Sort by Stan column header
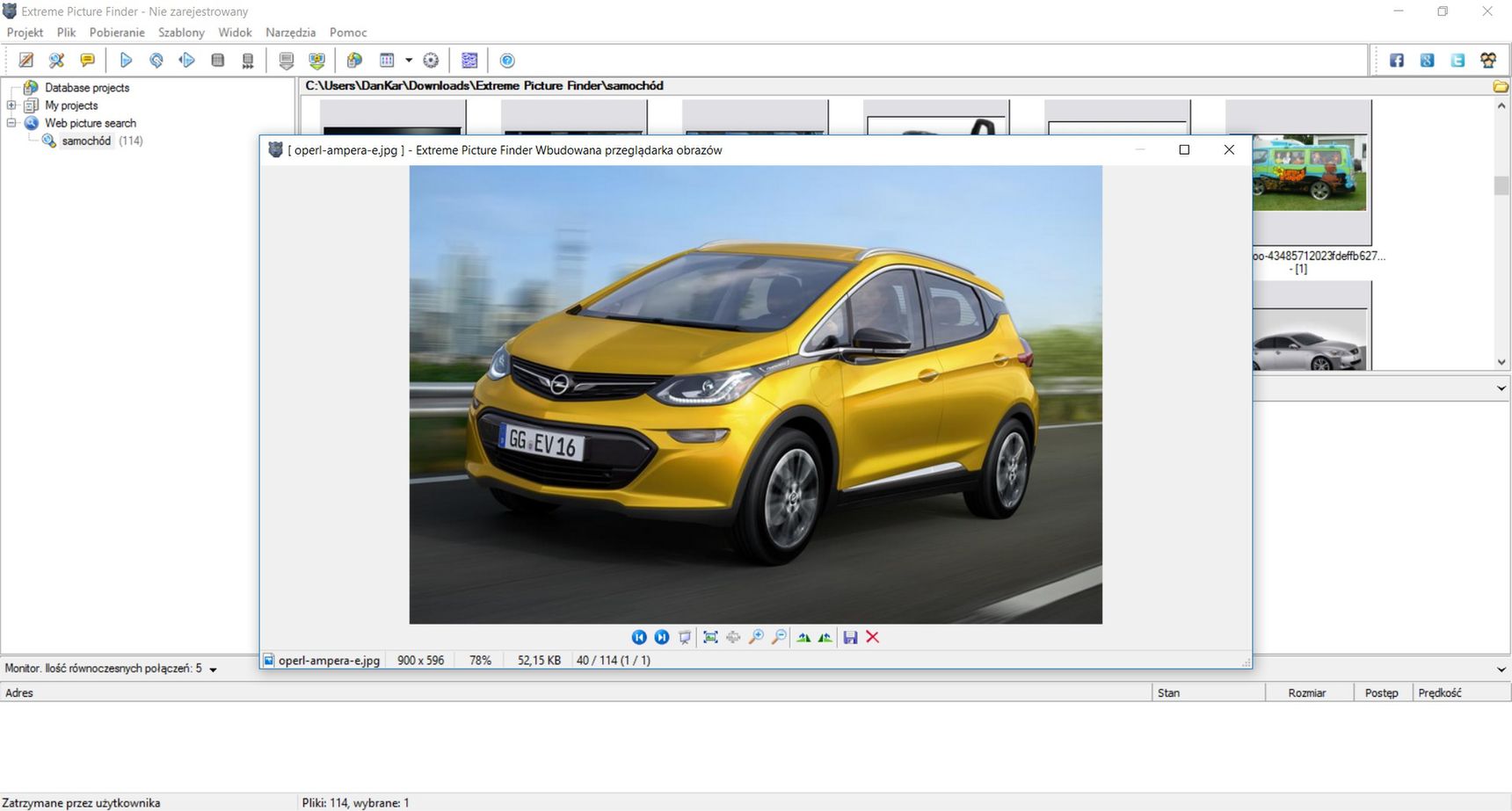The width and height of the screenshot is (1512, 811). coord(1209,693)
